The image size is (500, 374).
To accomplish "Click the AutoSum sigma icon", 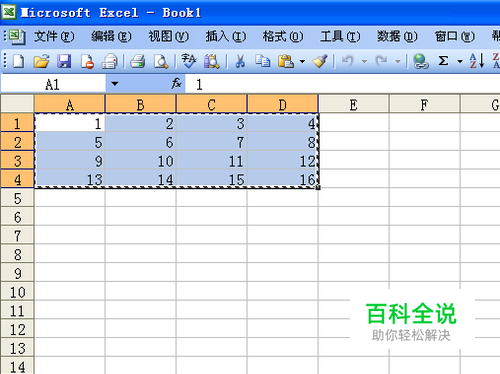I will [x=443, y=61].
